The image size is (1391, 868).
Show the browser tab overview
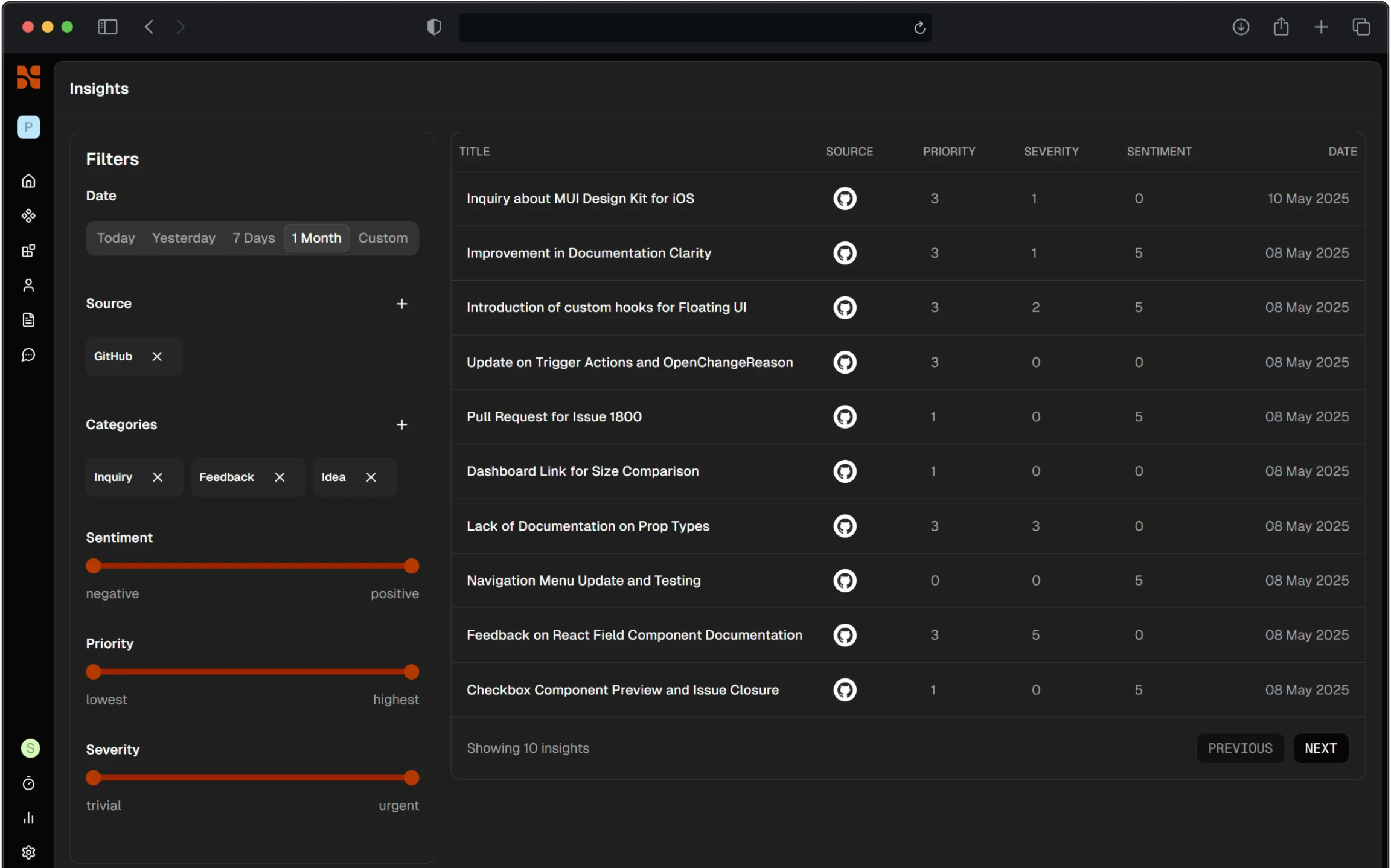pos(1361,27)
